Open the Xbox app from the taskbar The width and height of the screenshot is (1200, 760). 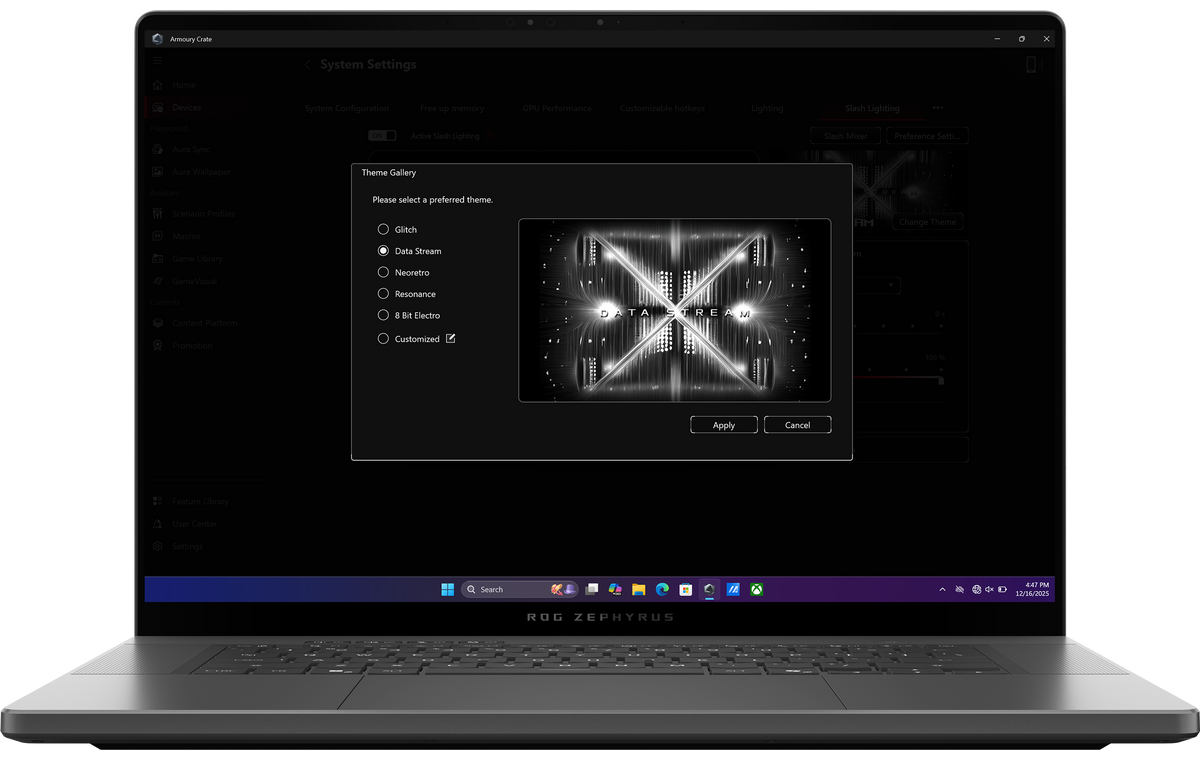[758, 589]
